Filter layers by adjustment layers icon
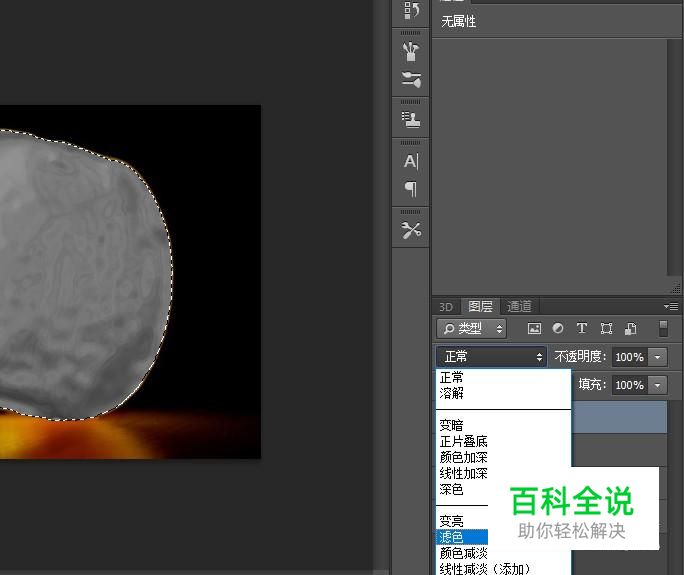 (x=558, y=328)
